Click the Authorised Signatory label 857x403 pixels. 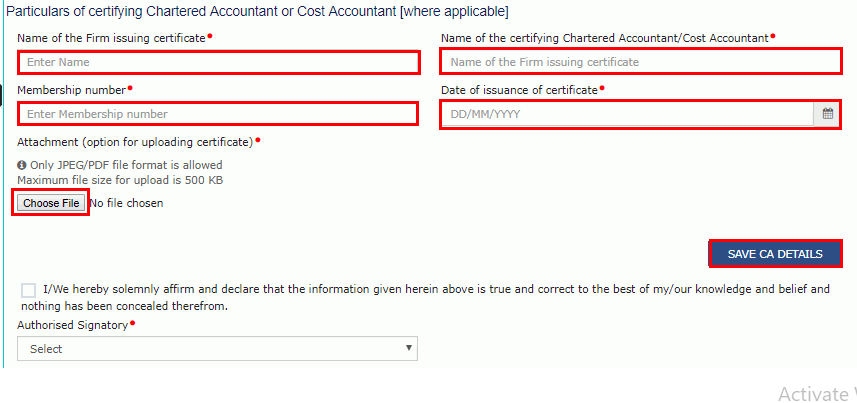72,325
